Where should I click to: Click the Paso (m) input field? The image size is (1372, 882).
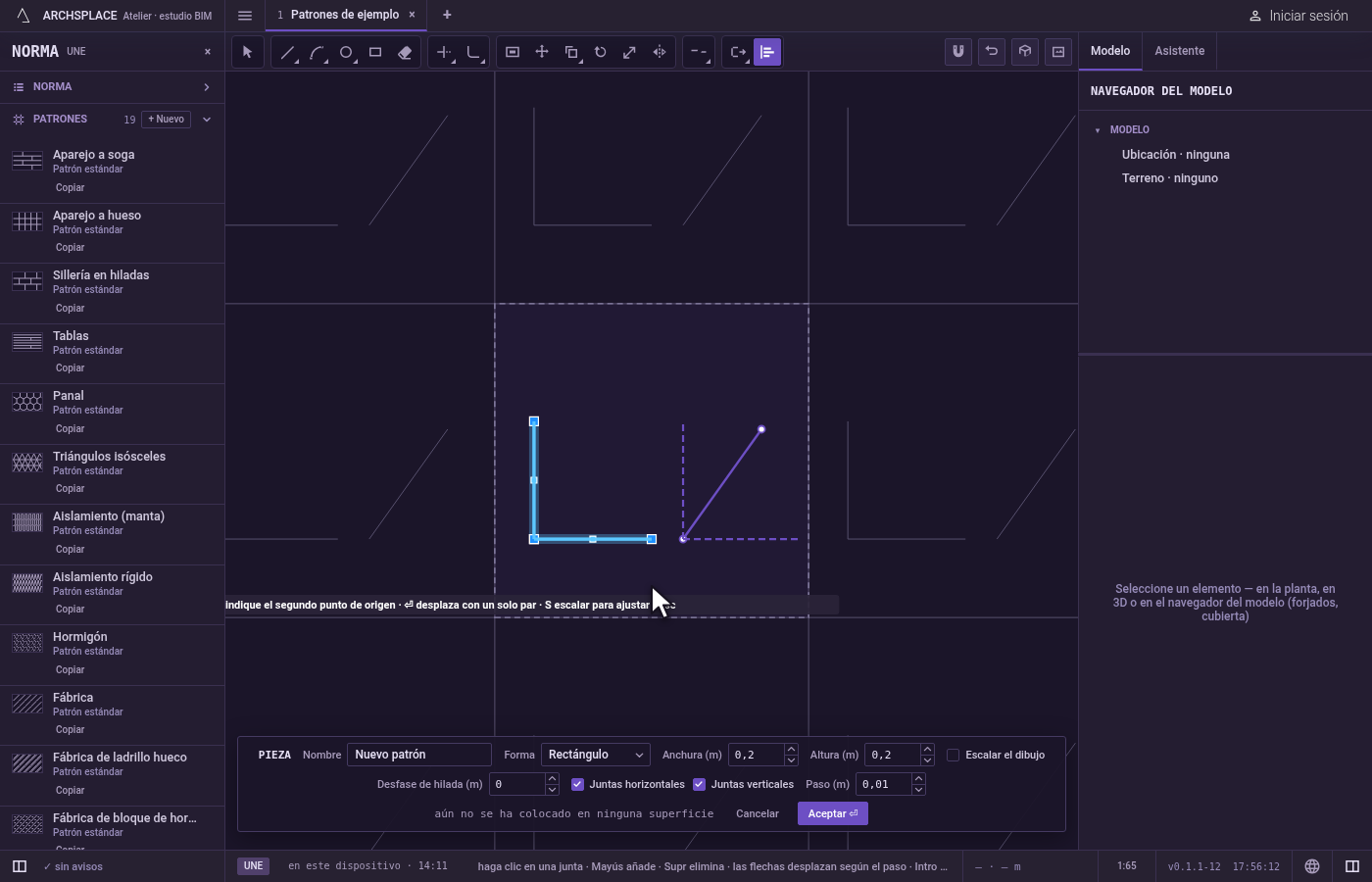pos(884,784)
